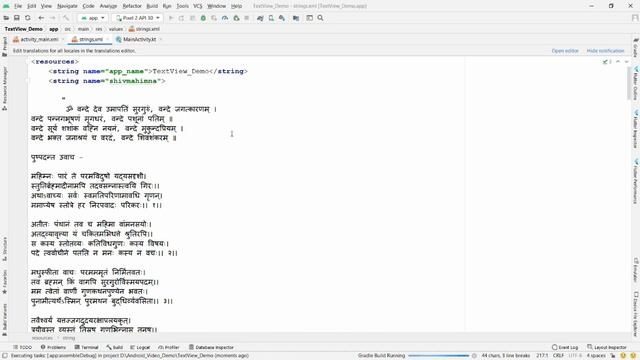Viewport: 640px width, 360px height.
Task: Open the TODO tool window
Action: click(x=22, y=347)
